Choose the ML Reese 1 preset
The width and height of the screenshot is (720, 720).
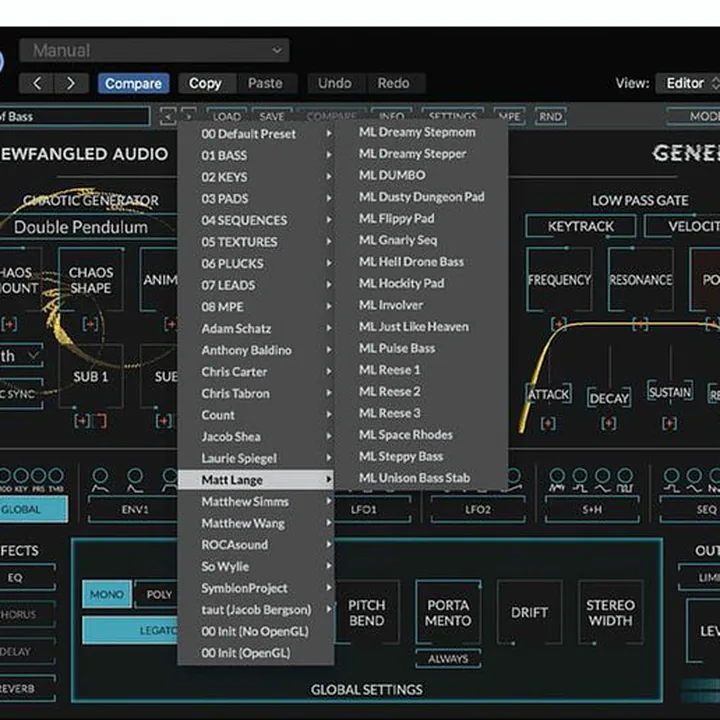click(x=422, y=370)
